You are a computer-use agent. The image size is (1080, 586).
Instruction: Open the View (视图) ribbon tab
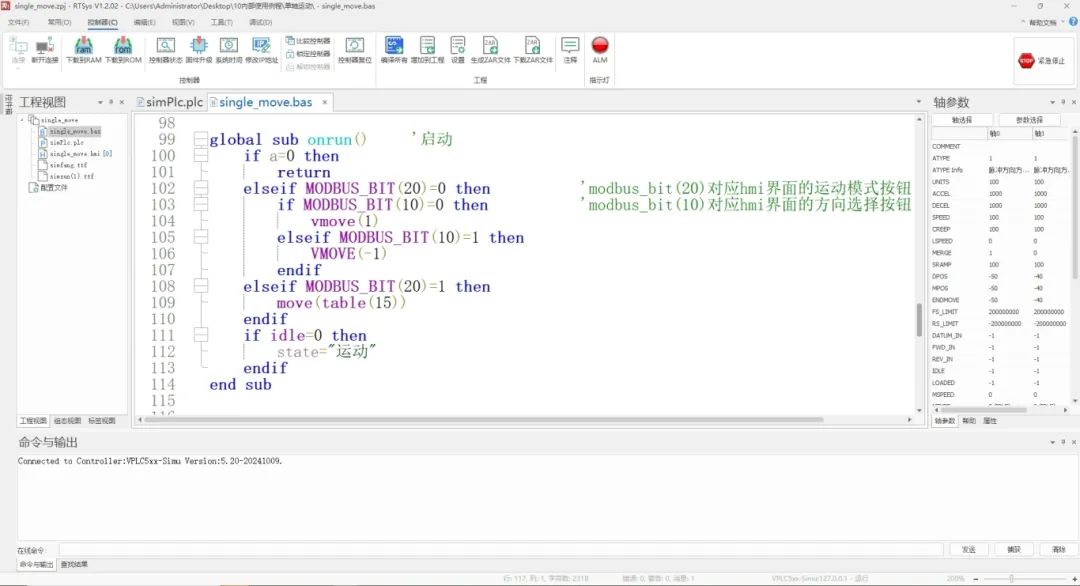tap(183, 22)
